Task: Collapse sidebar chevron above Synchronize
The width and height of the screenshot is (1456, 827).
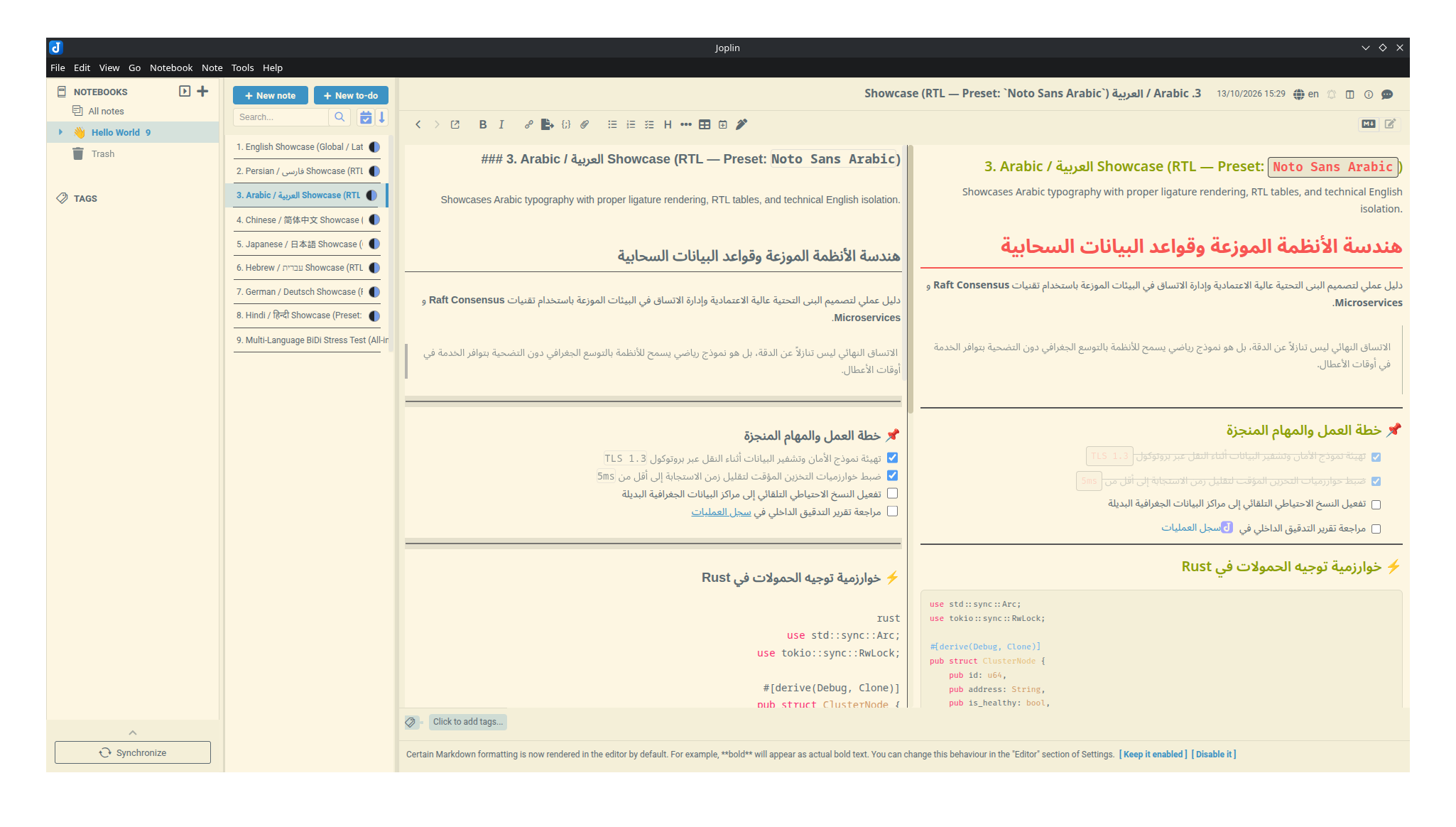Action: tap(133, 733)
